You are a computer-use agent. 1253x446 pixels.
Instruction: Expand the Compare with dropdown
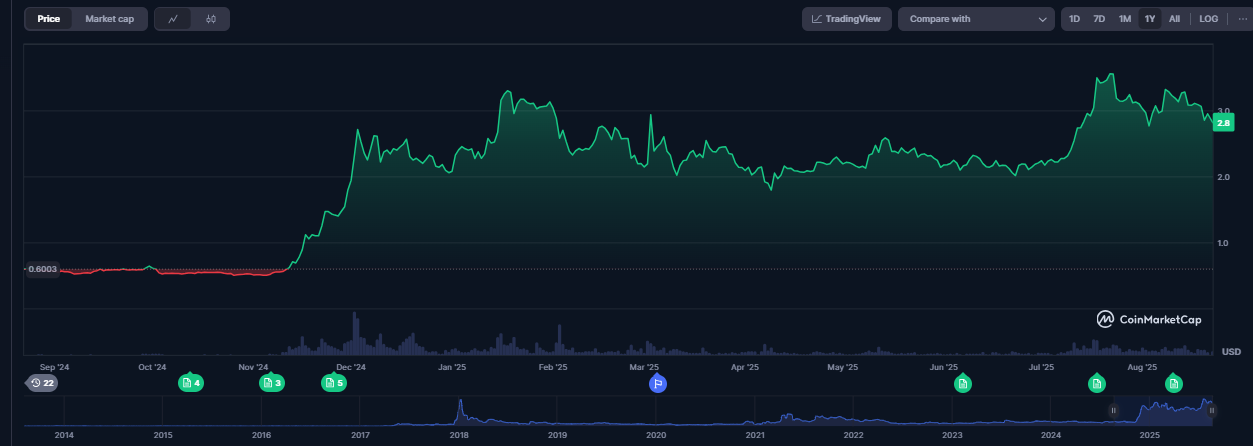[x=978, y=19]
